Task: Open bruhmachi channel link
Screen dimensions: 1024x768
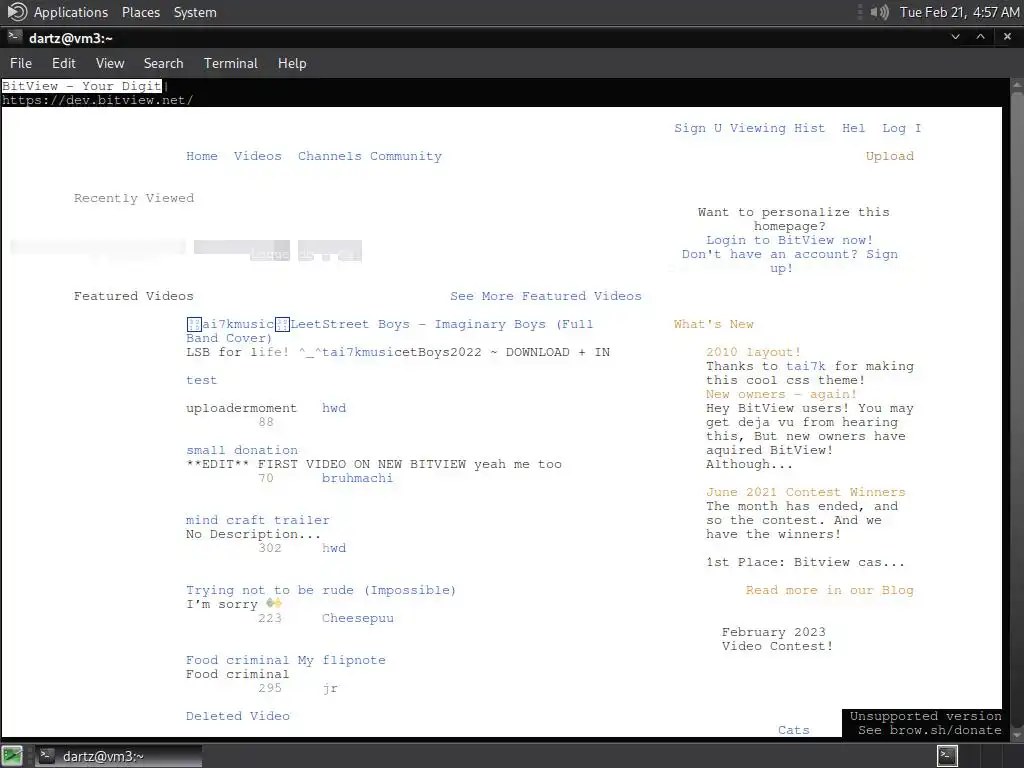Action: point(357,478)
